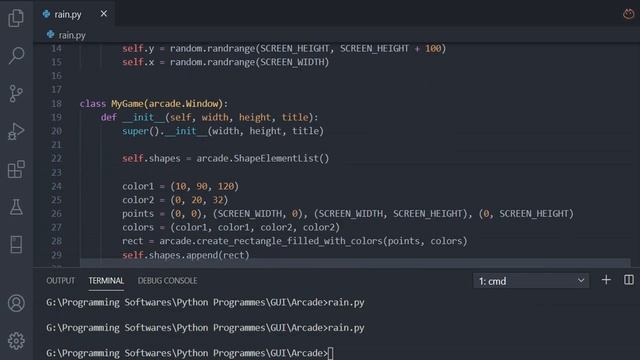Click 'self.x = random.randrange(SCREEN_WIDTH)' line
This screenshot has height=360, width=640.
(225, 62)
